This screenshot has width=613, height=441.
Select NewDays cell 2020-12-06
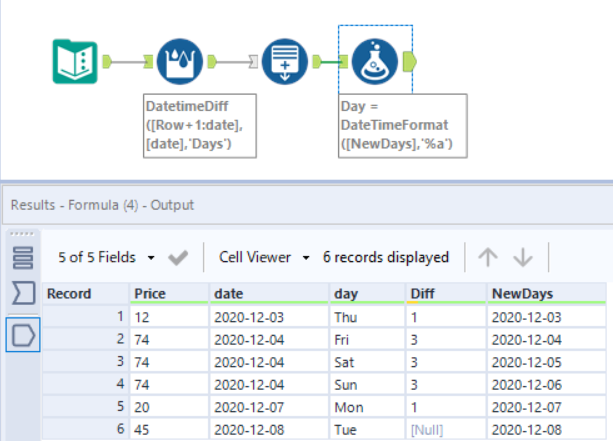click(x=547, y=385)
